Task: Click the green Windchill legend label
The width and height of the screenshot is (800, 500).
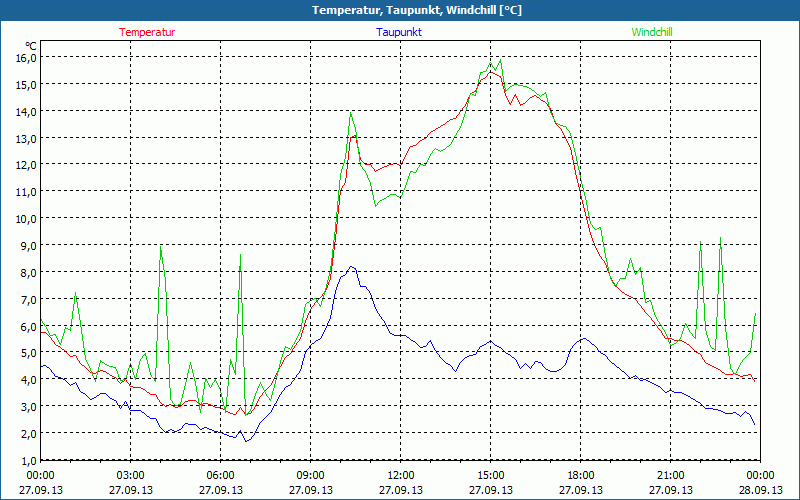Action: pos(652,32)
